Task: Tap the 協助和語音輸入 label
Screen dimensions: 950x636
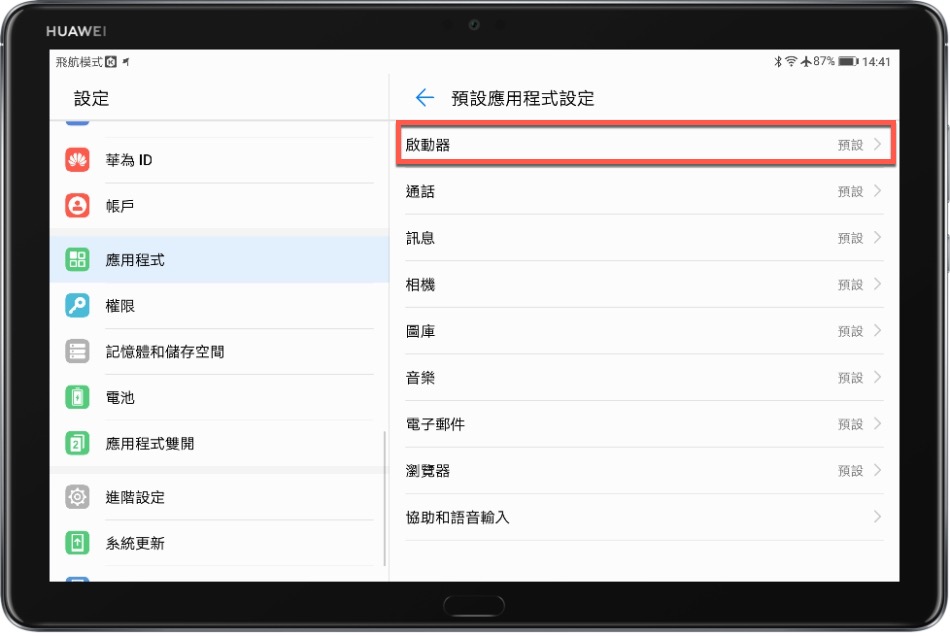Action: coord(457,518)
